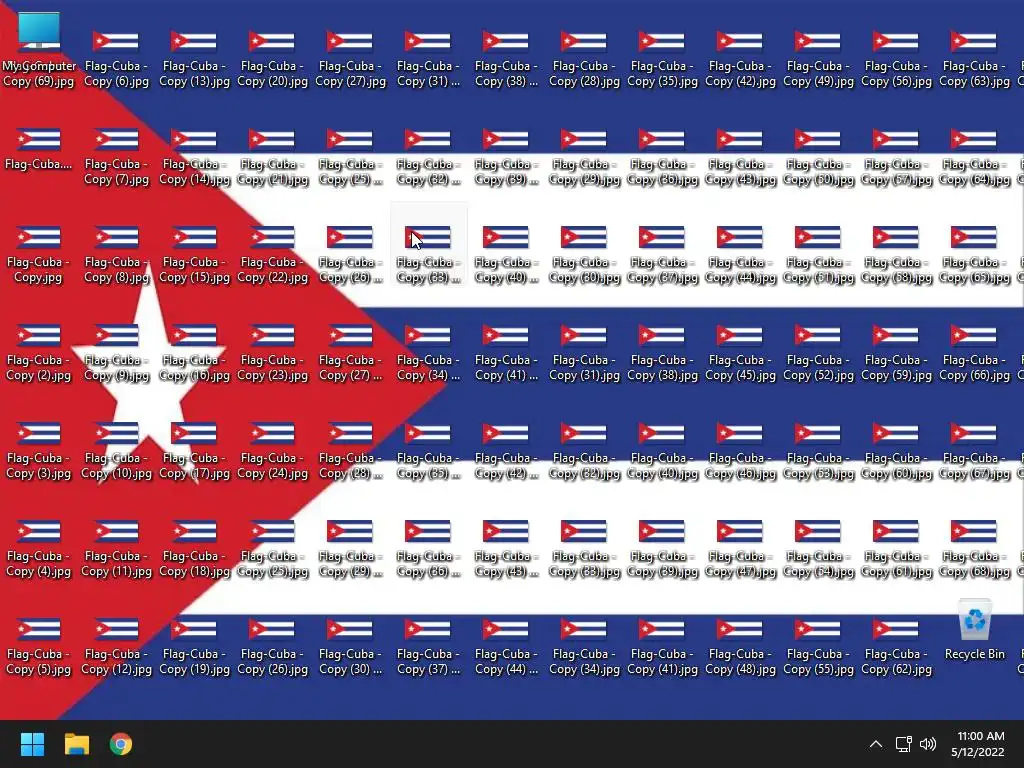This screenshot has height=768, width=1024.
Task: Select Flag-Cuba - Copy (8).jpg
Action: point(116,255)
